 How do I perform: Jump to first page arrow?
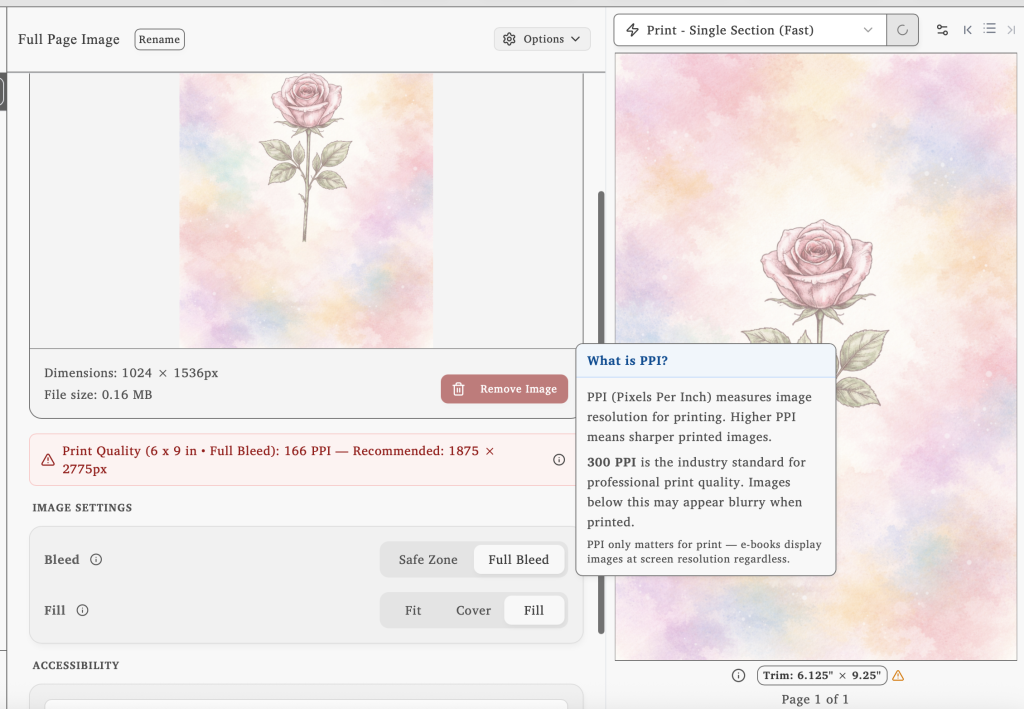pos(967,30)
